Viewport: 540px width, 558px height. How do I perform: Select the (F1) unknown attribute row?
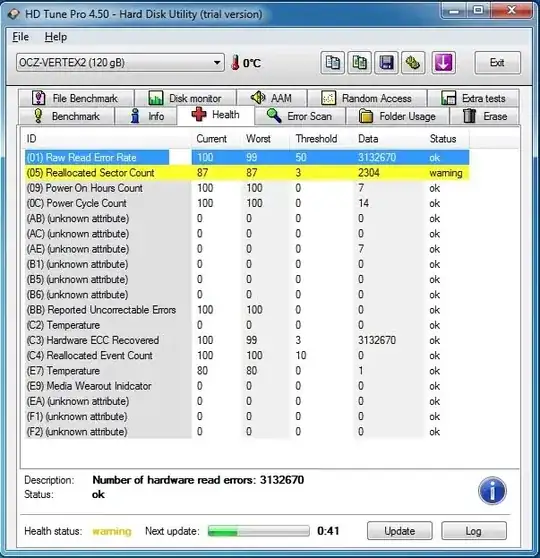(247, 416)
